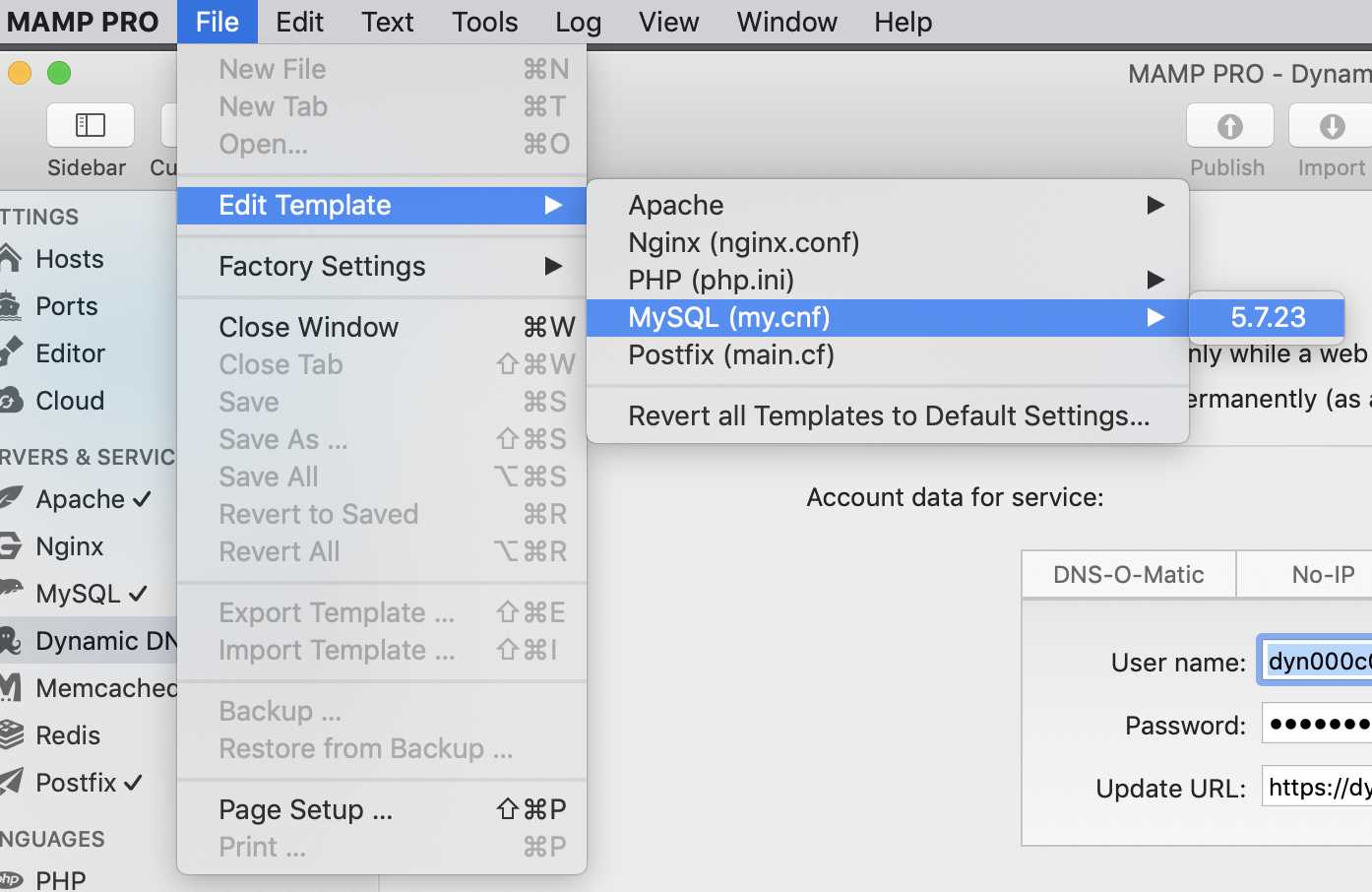Click the Import download arrow icon
Viewport: 1372px width, 892px height.
point(1332,126)
